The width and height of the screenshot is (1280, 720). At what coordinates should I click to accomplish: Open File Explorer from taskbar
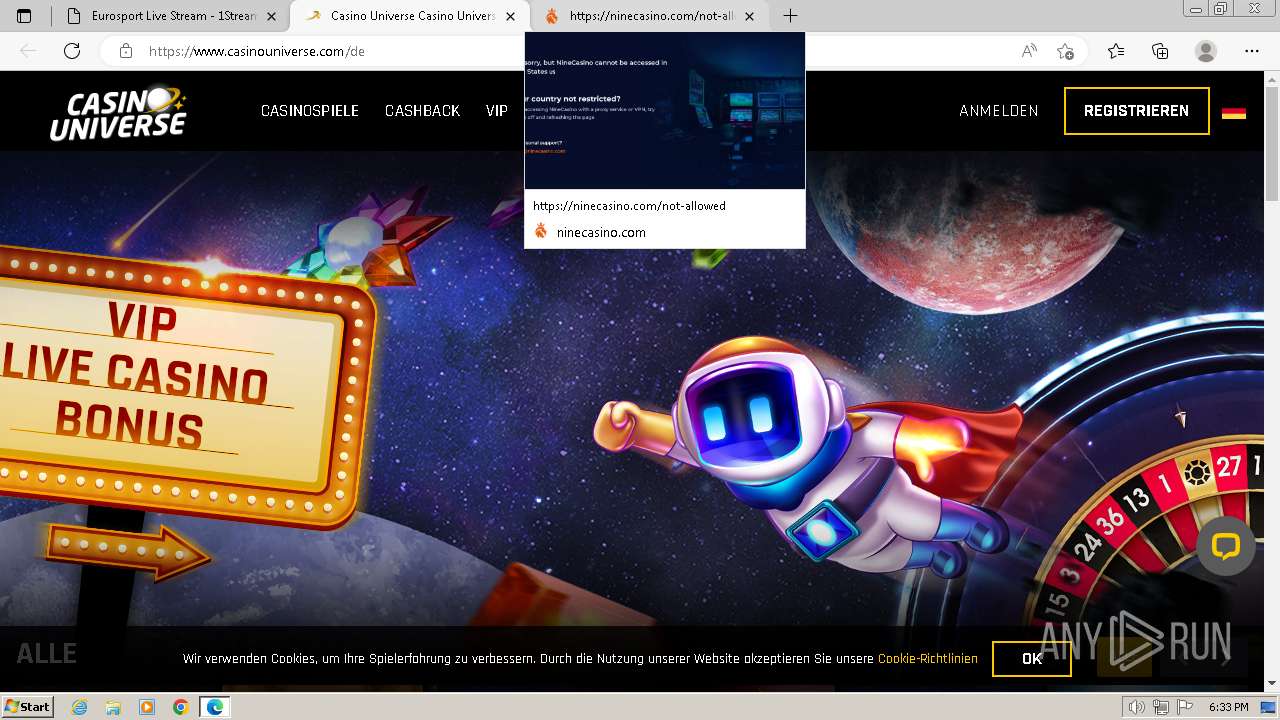click(x=113, y=707)
